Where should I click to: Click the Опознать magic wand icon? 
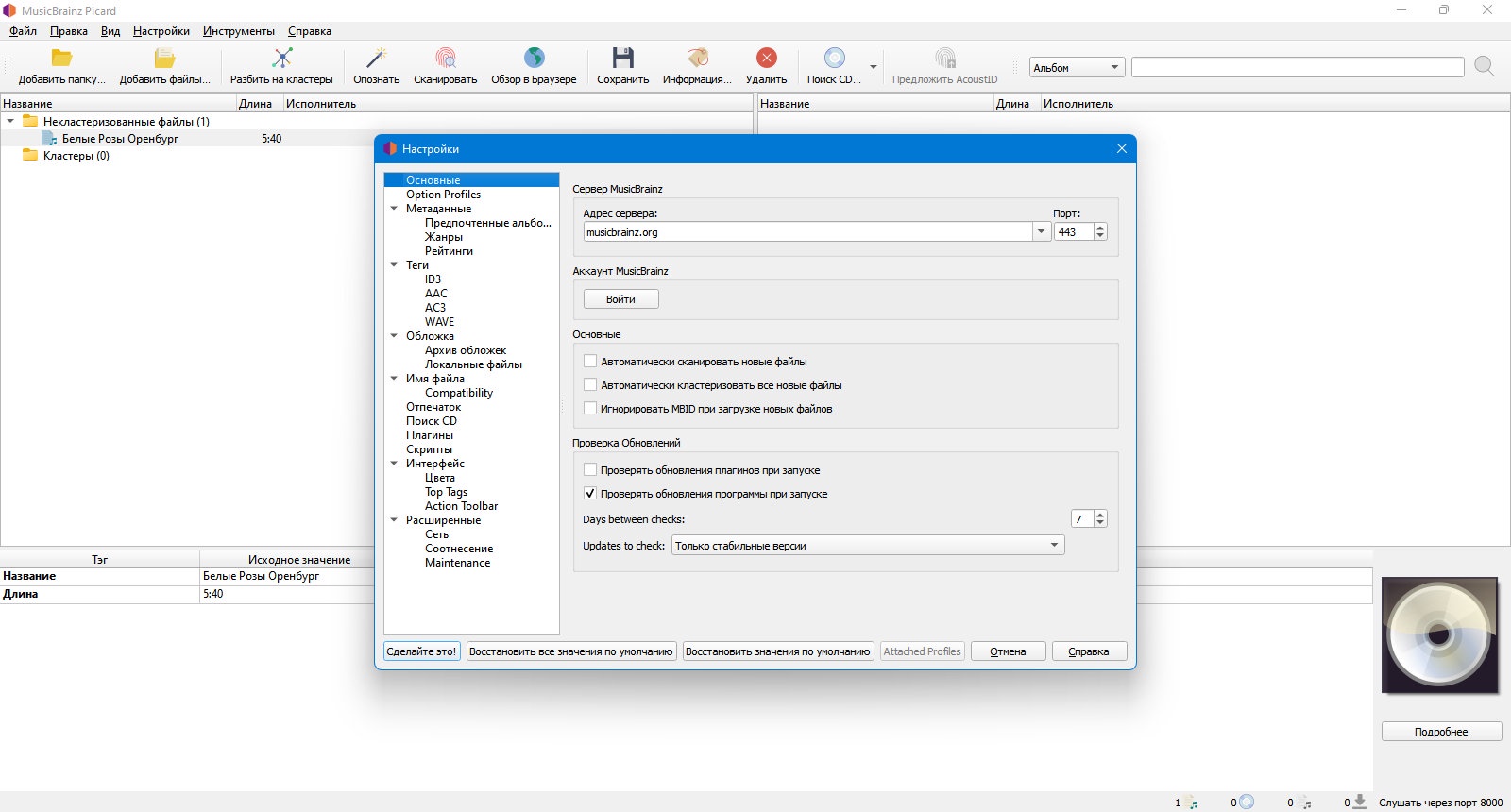click(x=376, y=58)
